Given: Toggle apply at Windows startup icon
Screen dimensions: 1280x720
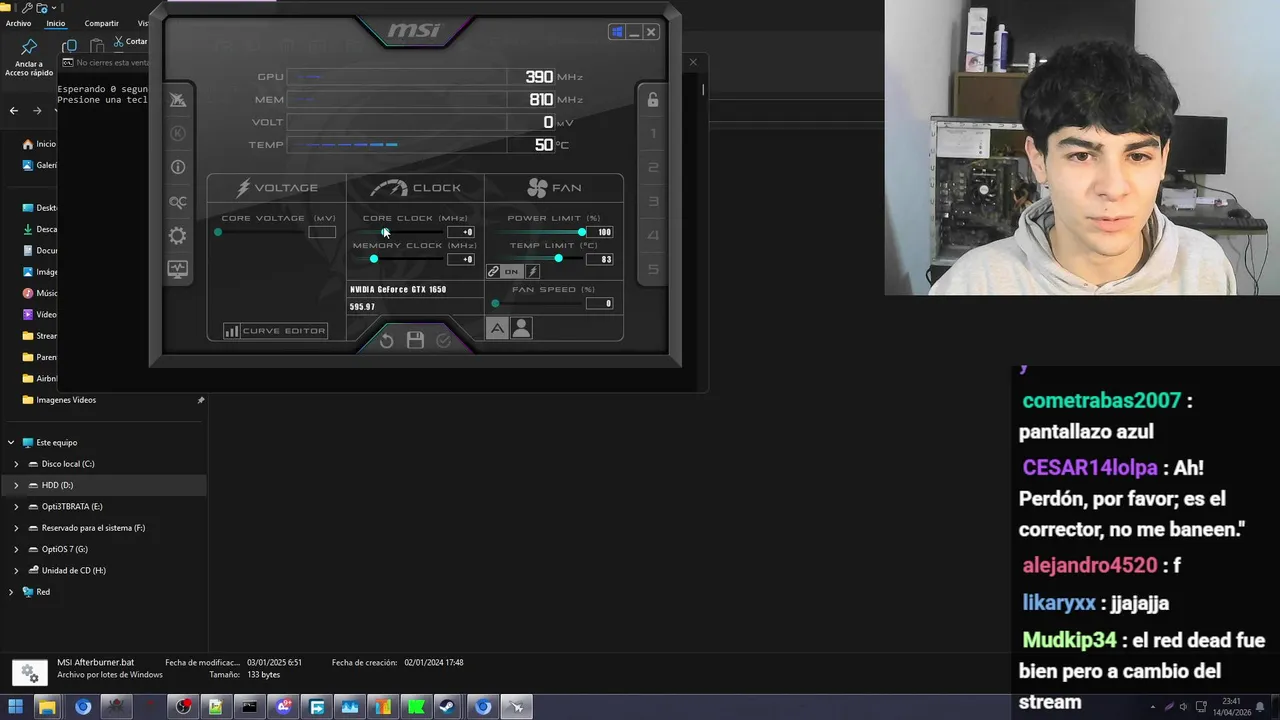Looking at the screenshot, I should (617, 32).
